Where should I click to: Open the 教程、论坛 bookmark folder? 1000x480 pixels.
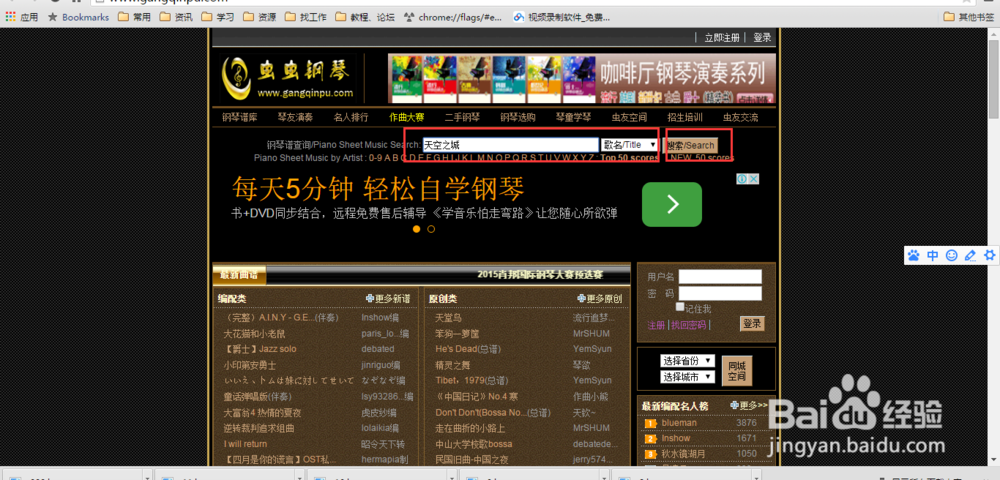[x=365, y=17]
